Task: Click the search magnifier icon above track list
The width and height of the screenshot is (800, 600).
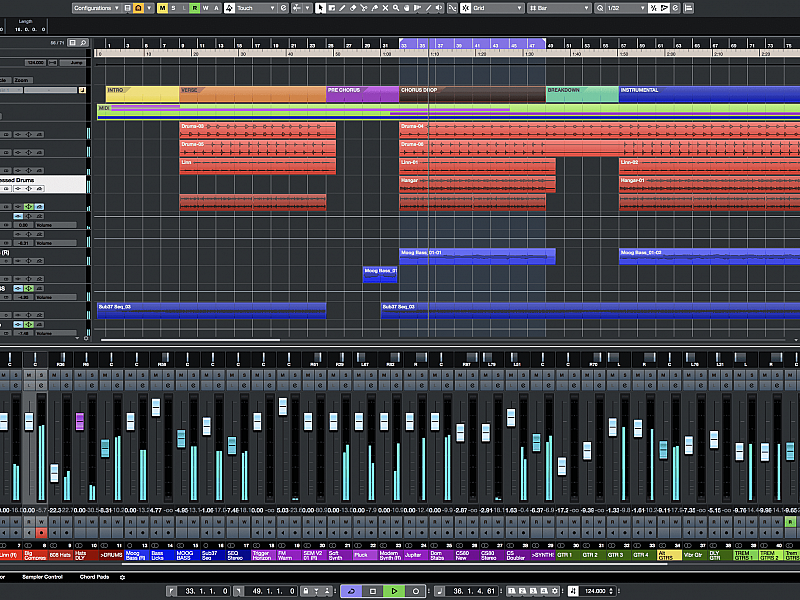Action: point(84,43)
